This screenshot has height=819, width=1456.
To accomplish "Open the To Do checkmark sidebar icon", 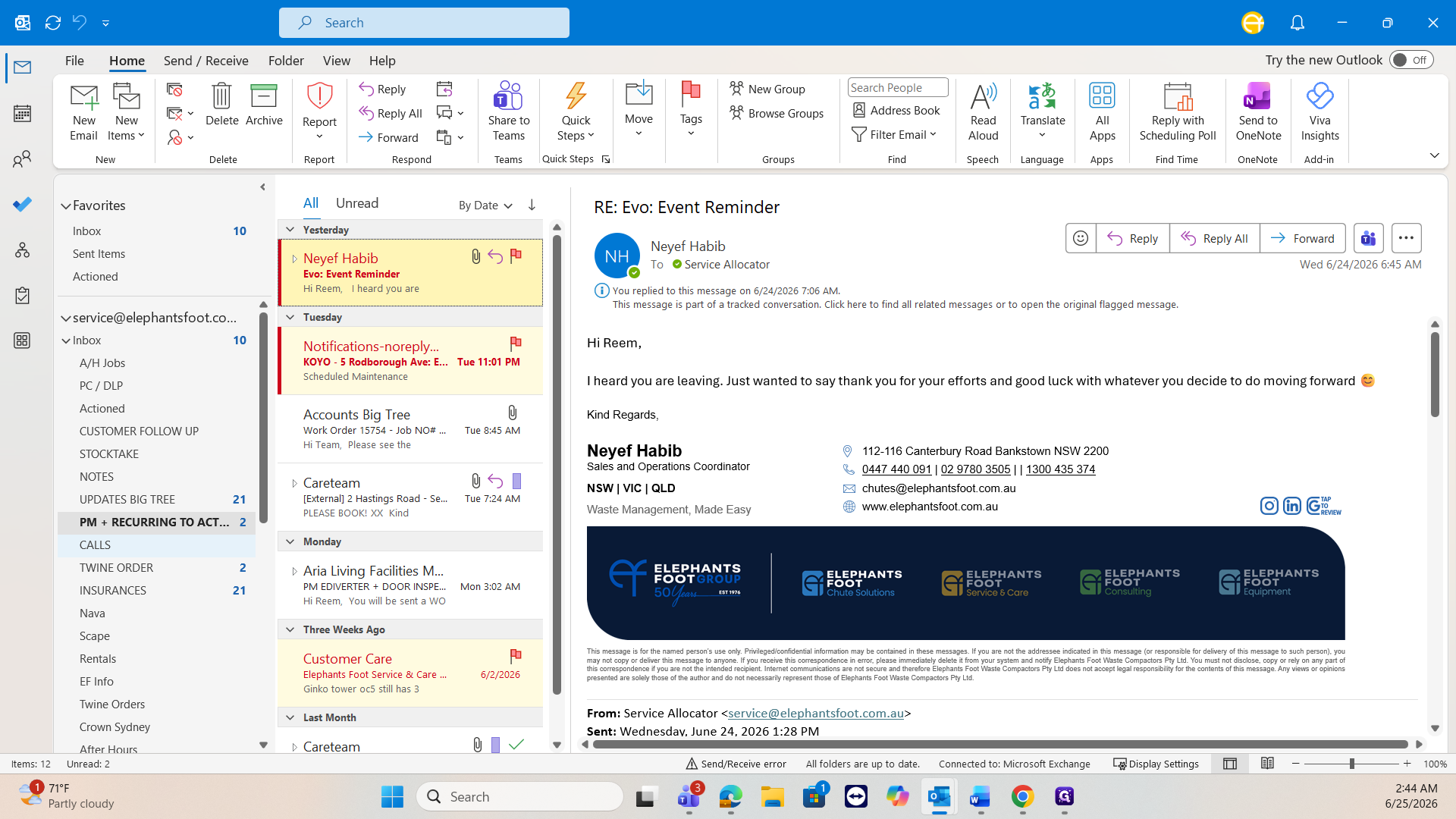I will tap(23, 204).
